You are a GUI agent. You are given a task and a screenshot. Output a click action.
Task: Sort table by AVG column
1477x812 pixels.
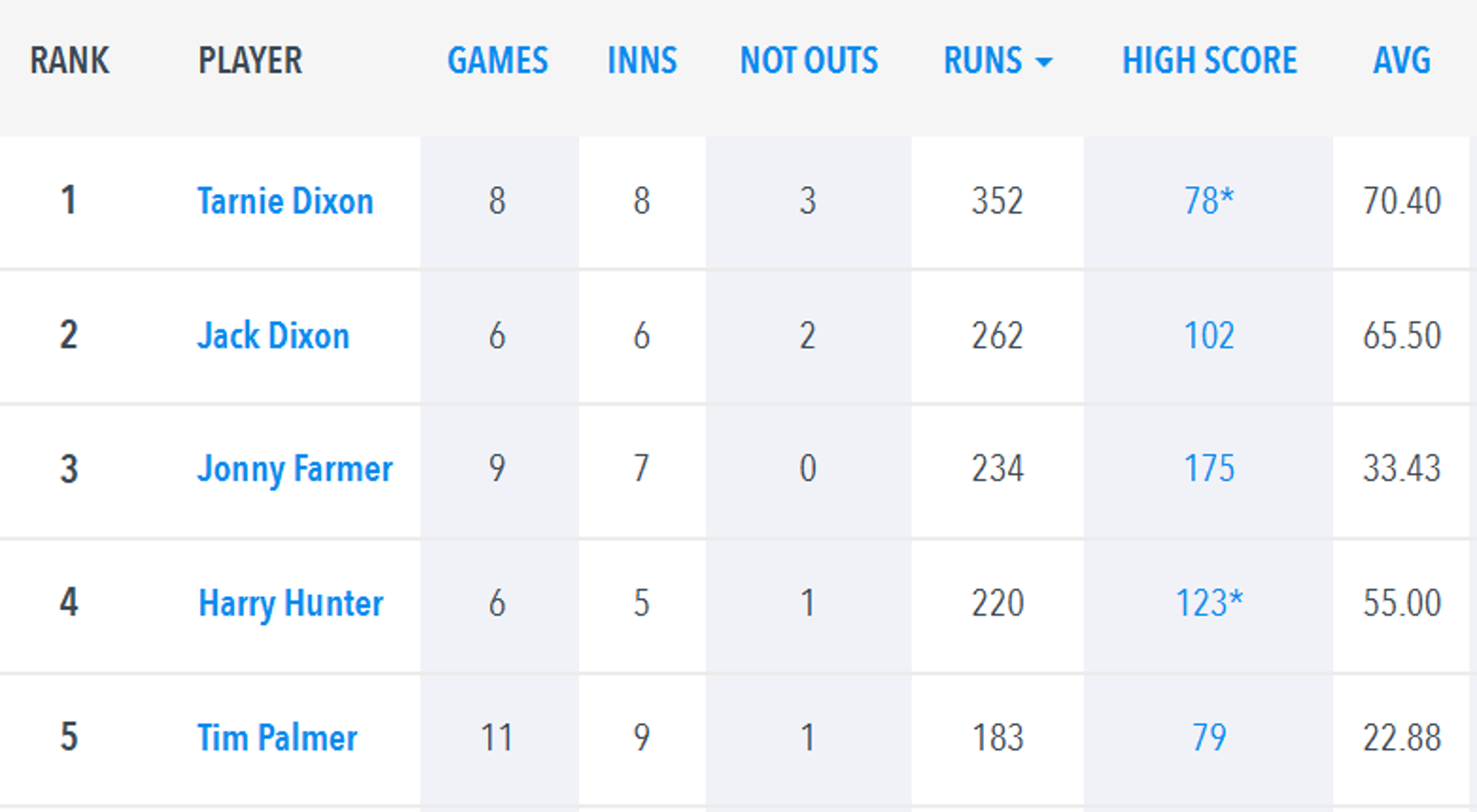tap(1401, 61)
